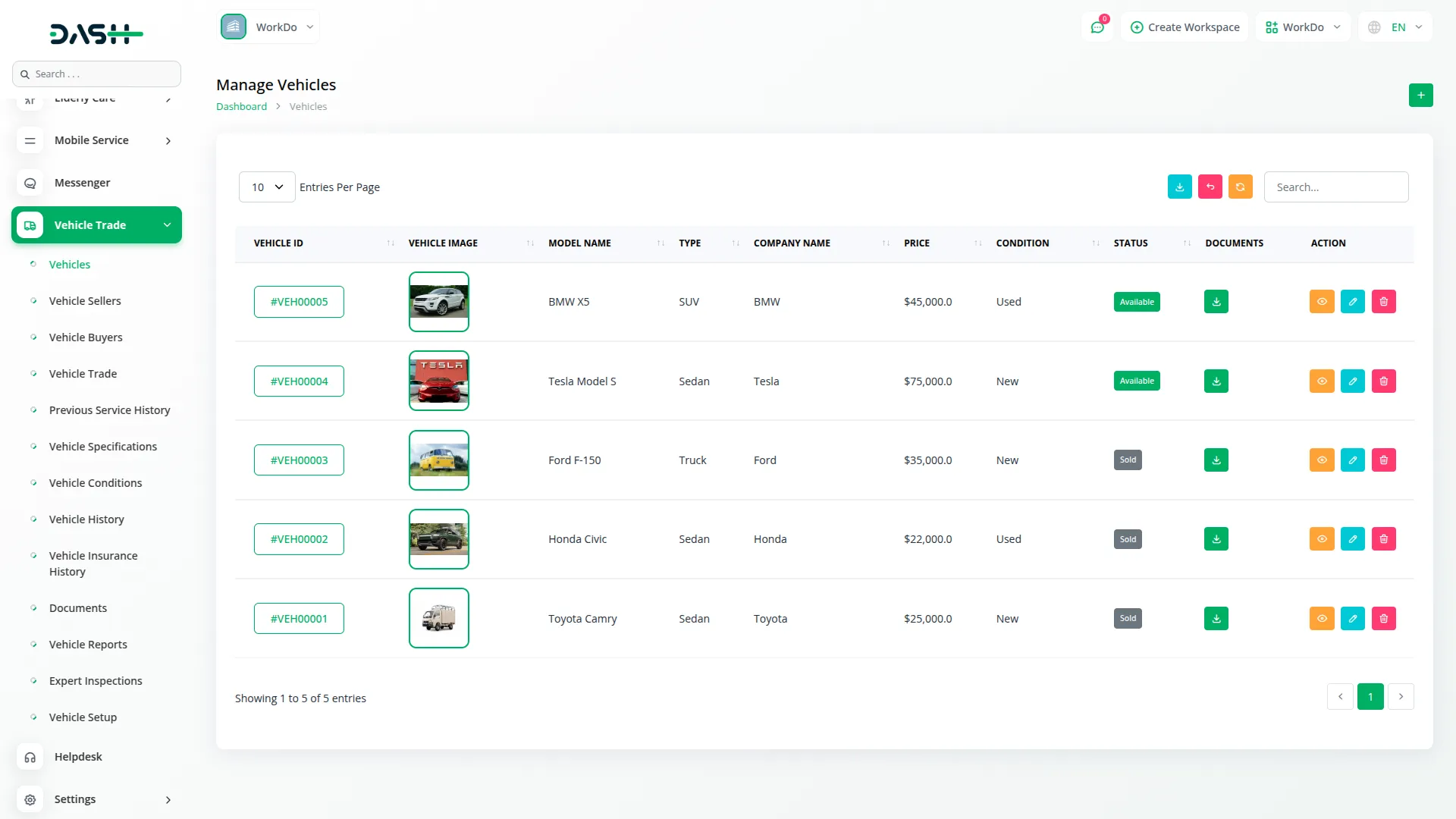Select the green export/download icon above the table
This screenshot has height=819, width=1456.
tap(1179, 187)
